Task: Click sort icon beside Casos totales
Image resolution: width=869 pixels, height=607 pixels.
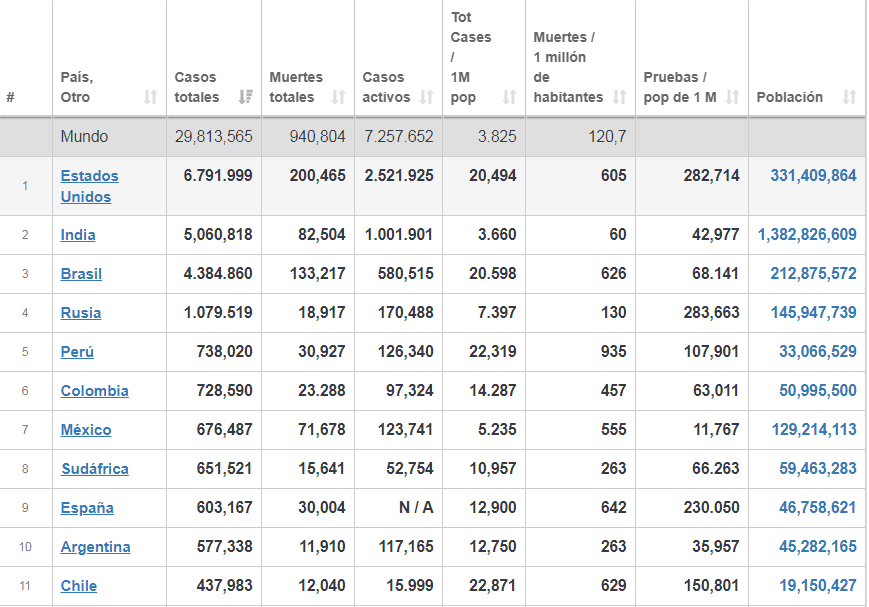Action: (246, 97)
